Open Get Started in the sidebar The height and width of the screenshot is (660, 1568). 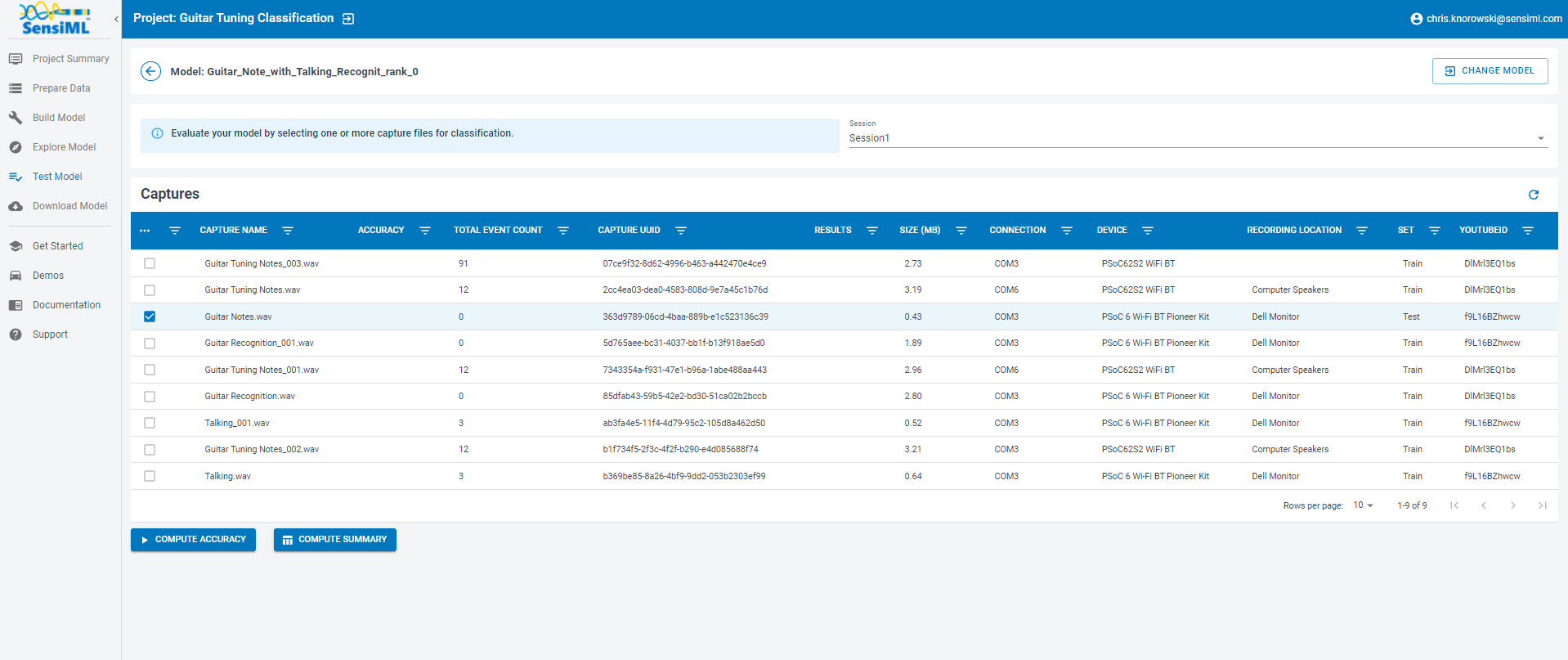[x=60, y=246]
